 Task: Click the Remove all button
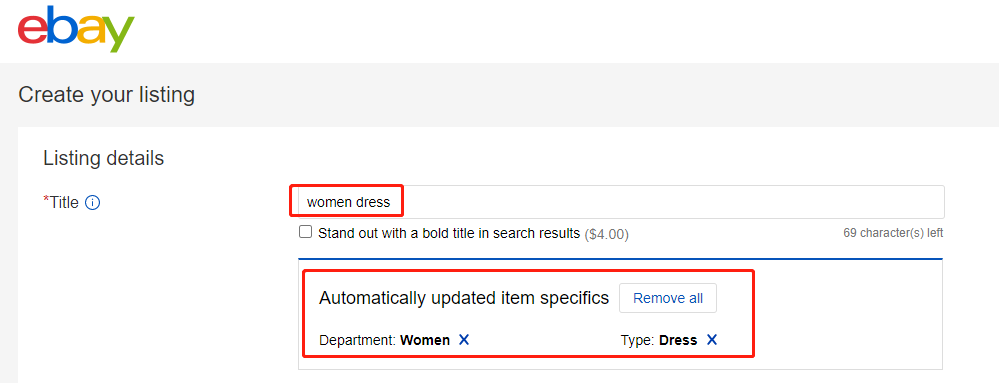(x=668, y=298)
